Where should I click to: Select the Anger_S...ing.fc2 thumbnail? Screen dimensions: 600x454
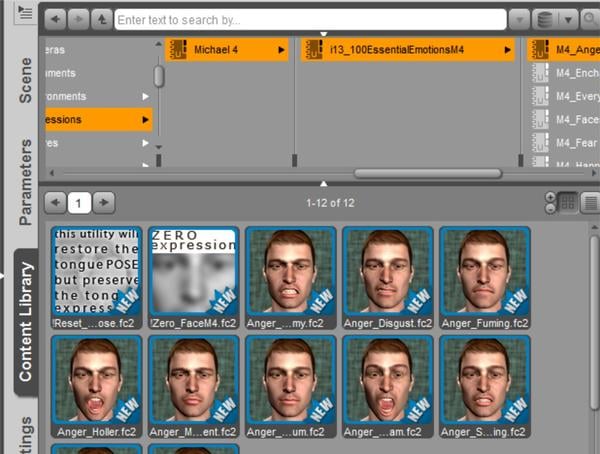485,386
